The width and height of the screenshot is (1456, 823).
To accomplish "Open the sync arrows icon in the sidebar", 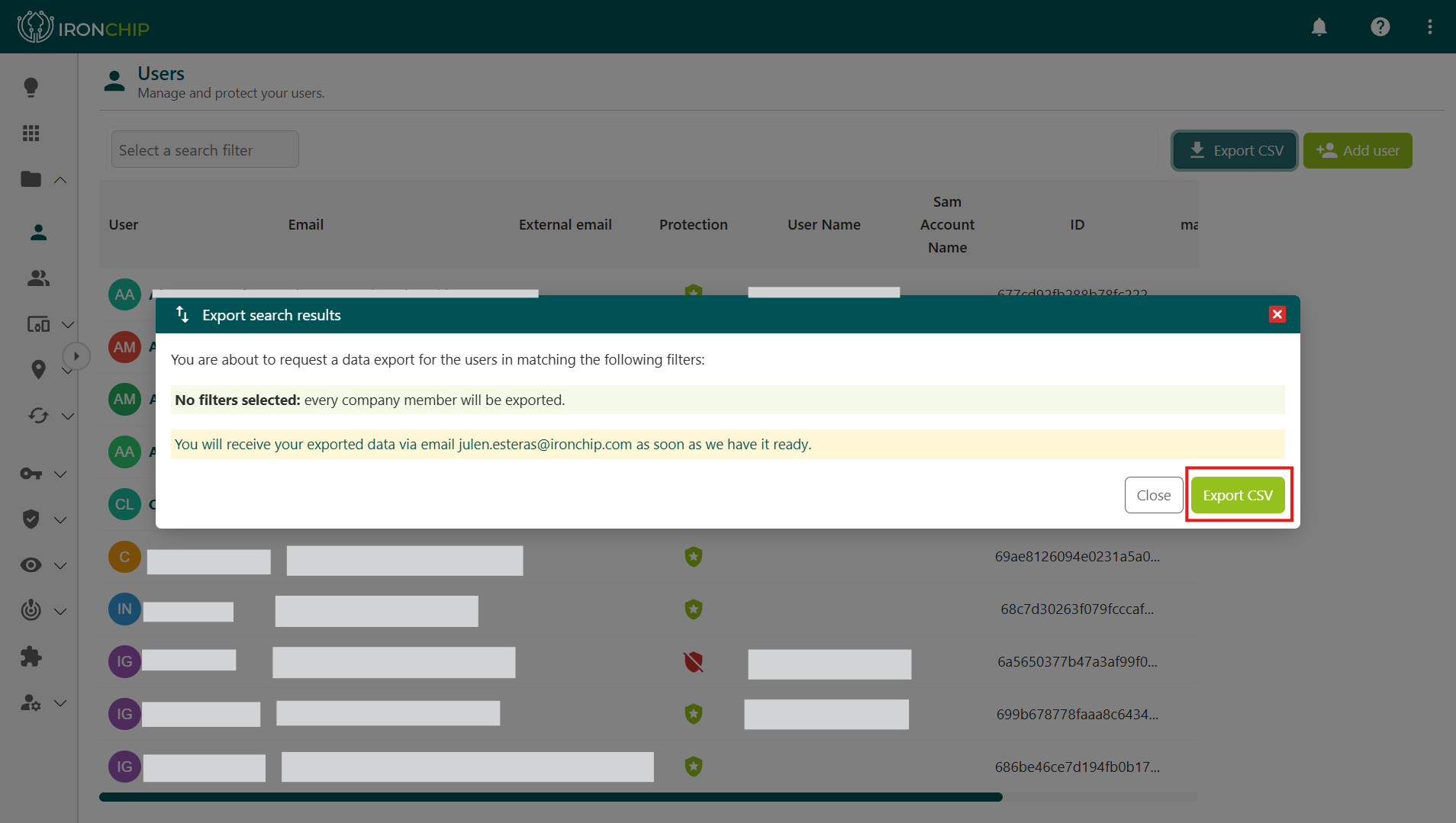I will click(x=38, y=415).
